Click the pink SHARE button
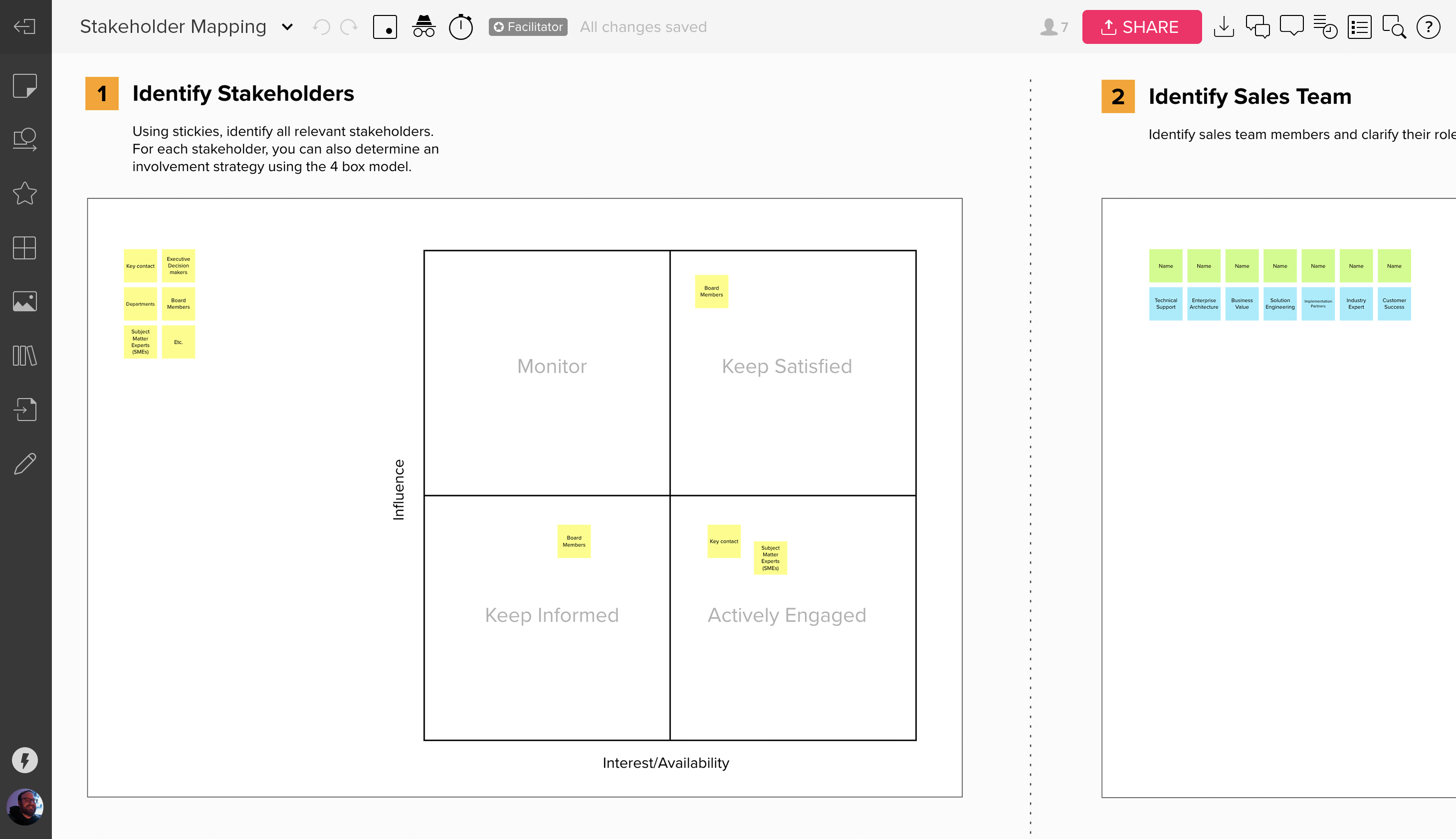 (1141, 27)
